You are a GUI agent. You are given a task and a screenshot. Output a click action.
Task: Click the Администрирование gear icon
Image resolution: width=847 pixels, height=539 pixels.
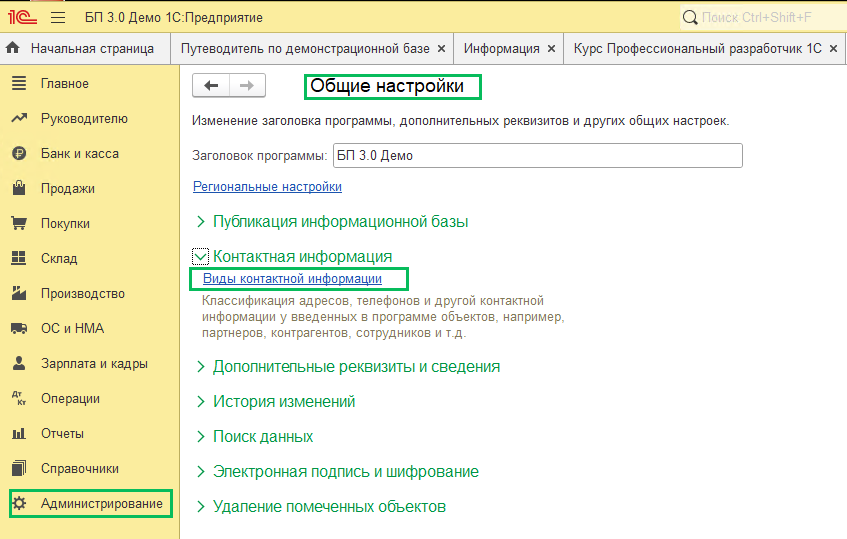[x=19, y=503]
